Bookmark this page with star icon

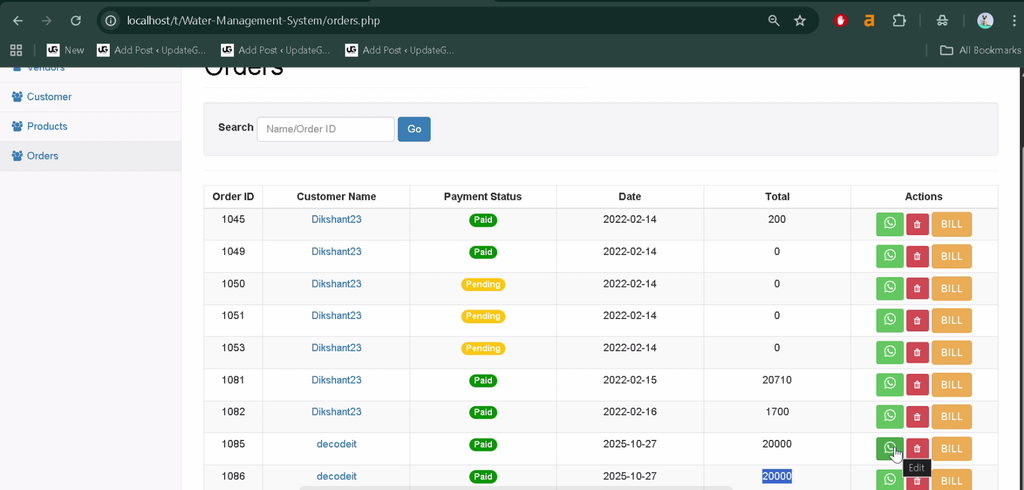(x=800, y=21)
